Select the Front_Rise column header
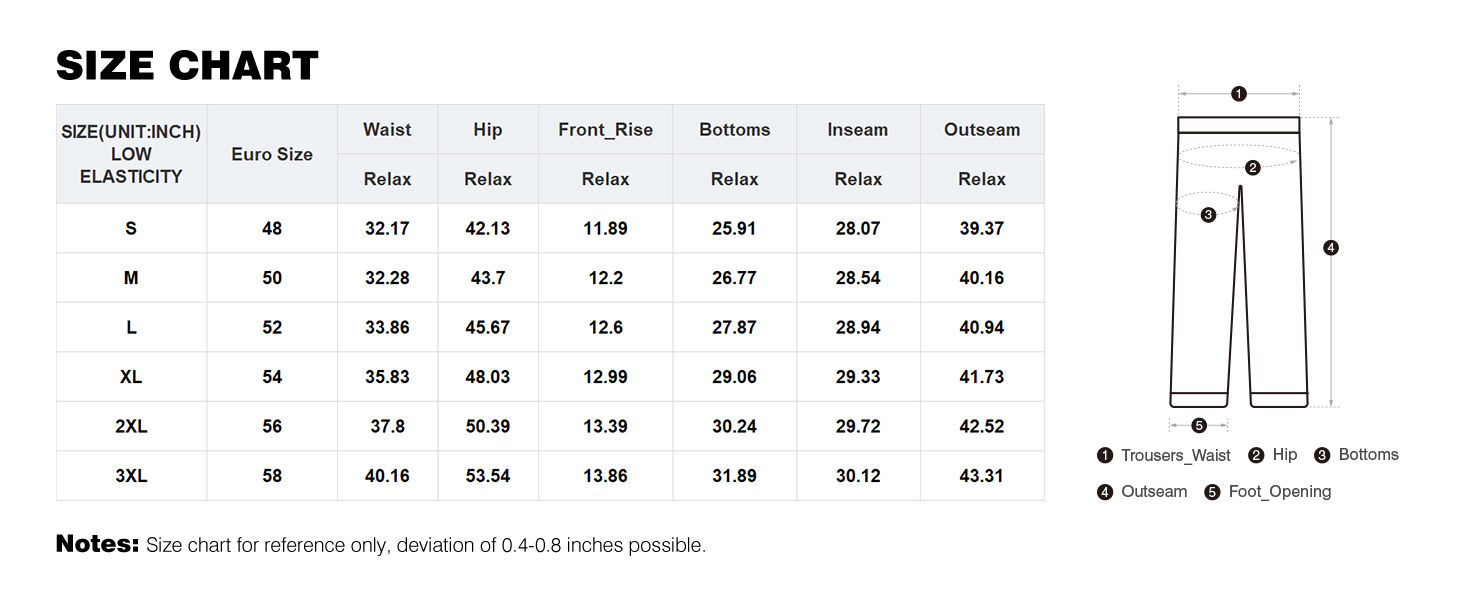This screenshot has height=600, width=1464. tap(605, 130)
